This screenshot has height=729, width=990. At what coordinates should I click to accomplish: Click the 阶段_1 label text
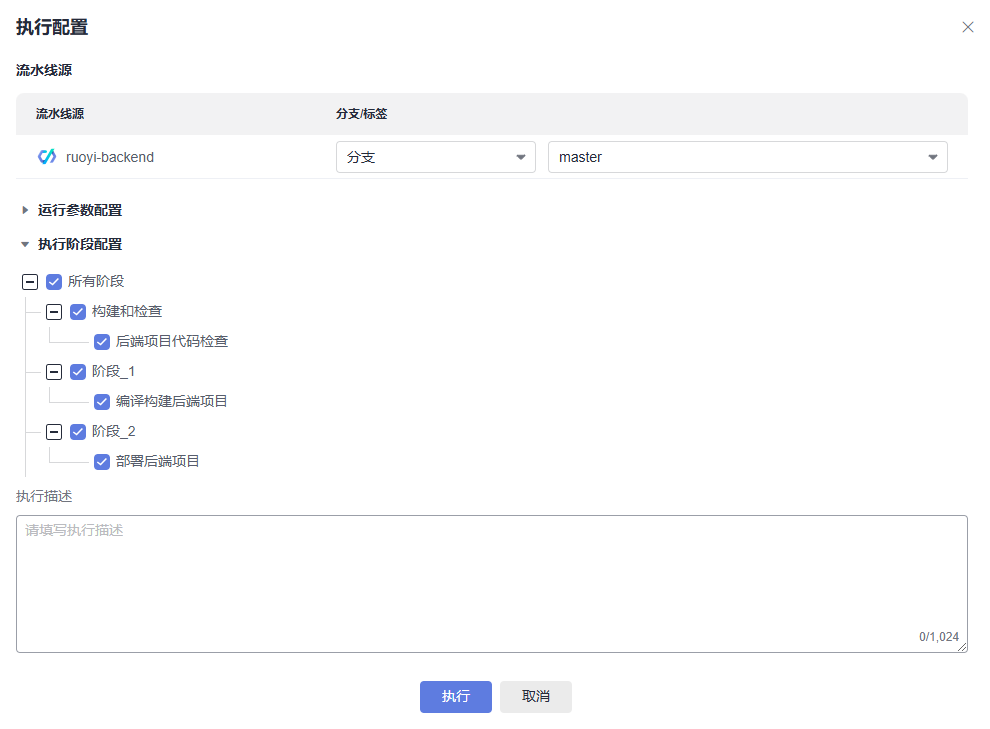click(x=113, y=372)
